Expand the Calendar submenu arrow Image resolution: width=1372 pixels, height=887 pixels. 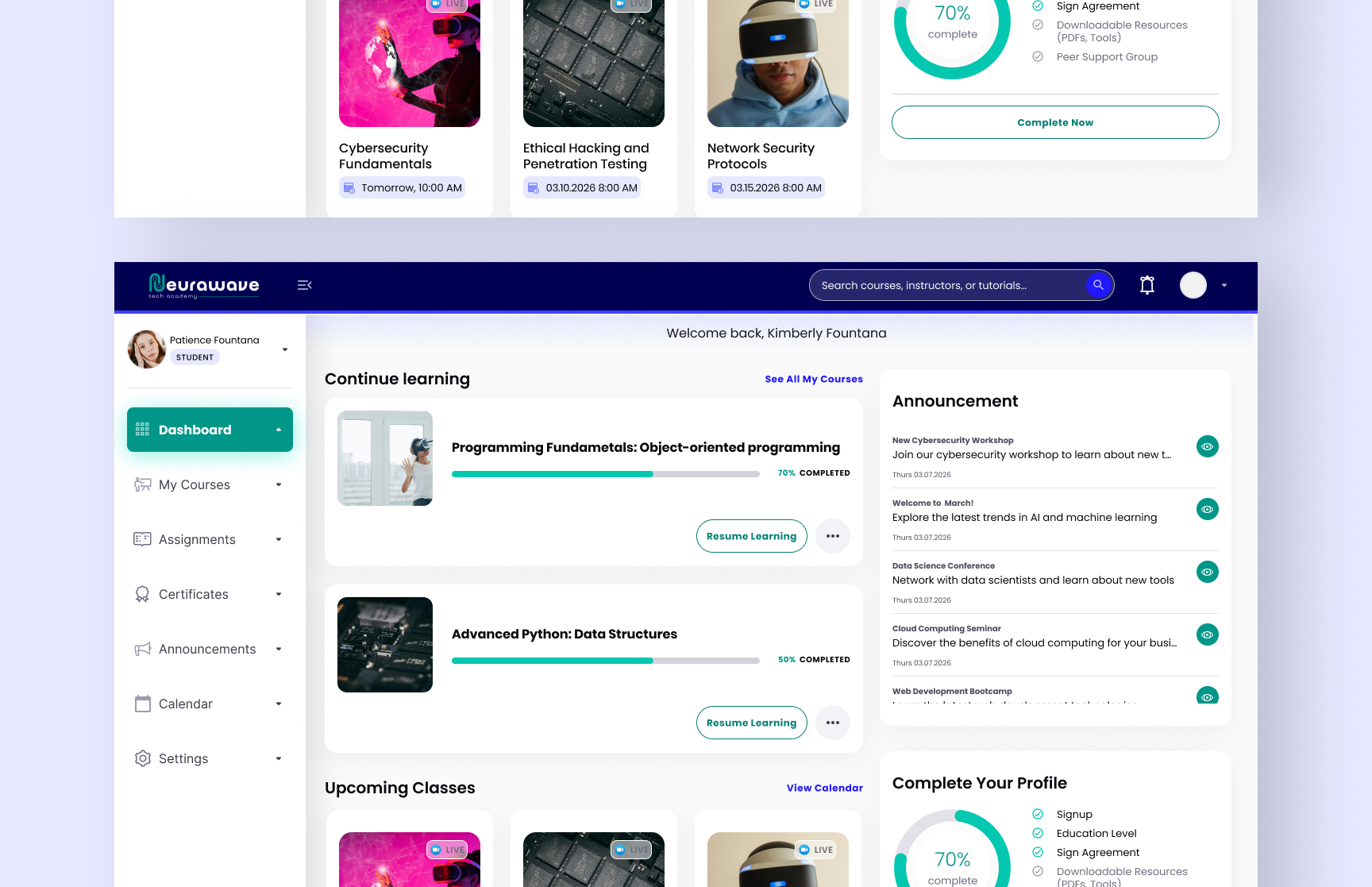[x=279, y=704]
